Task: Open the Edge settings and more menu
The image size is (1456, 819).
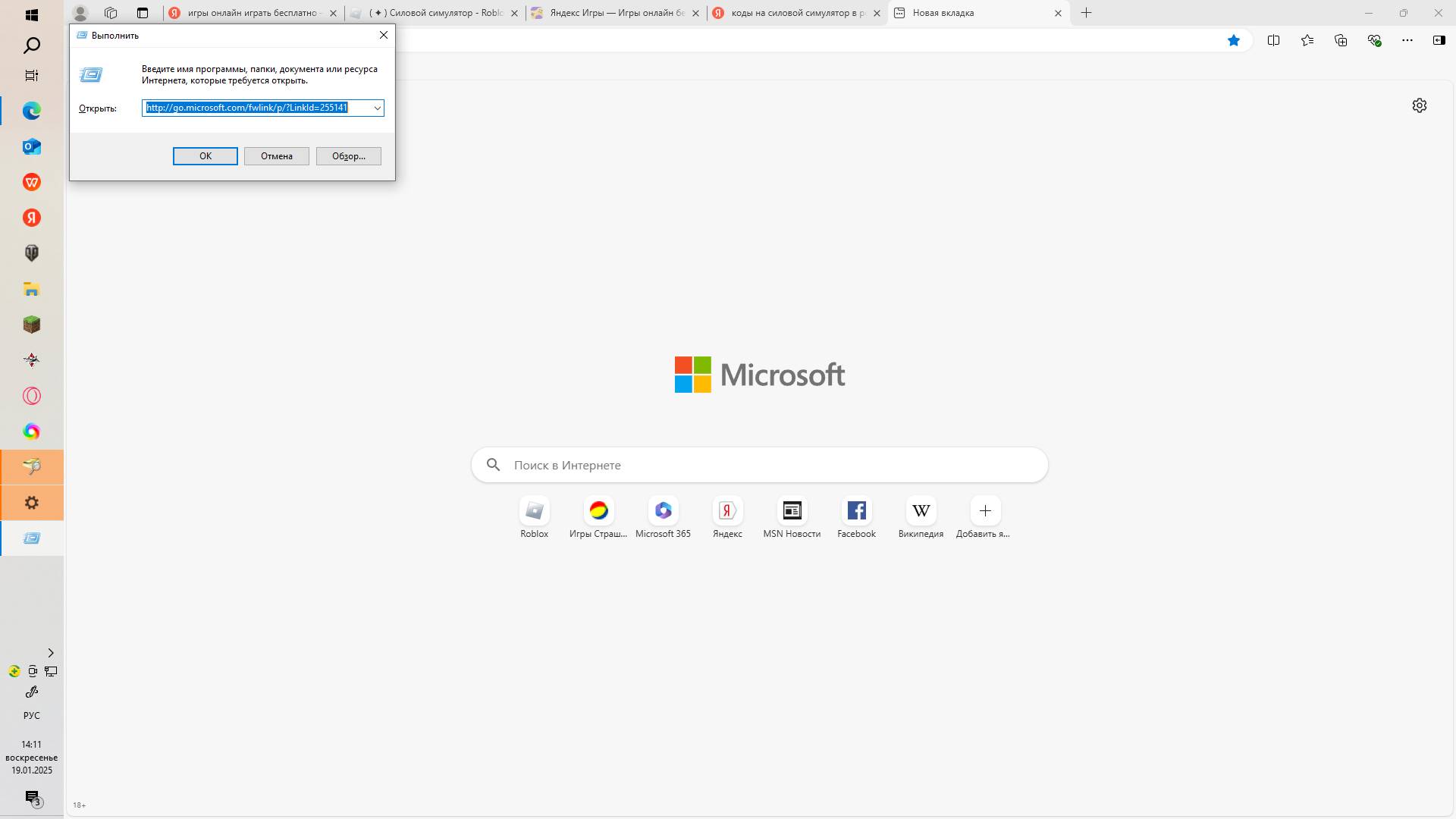Action: click(1407, 40)
